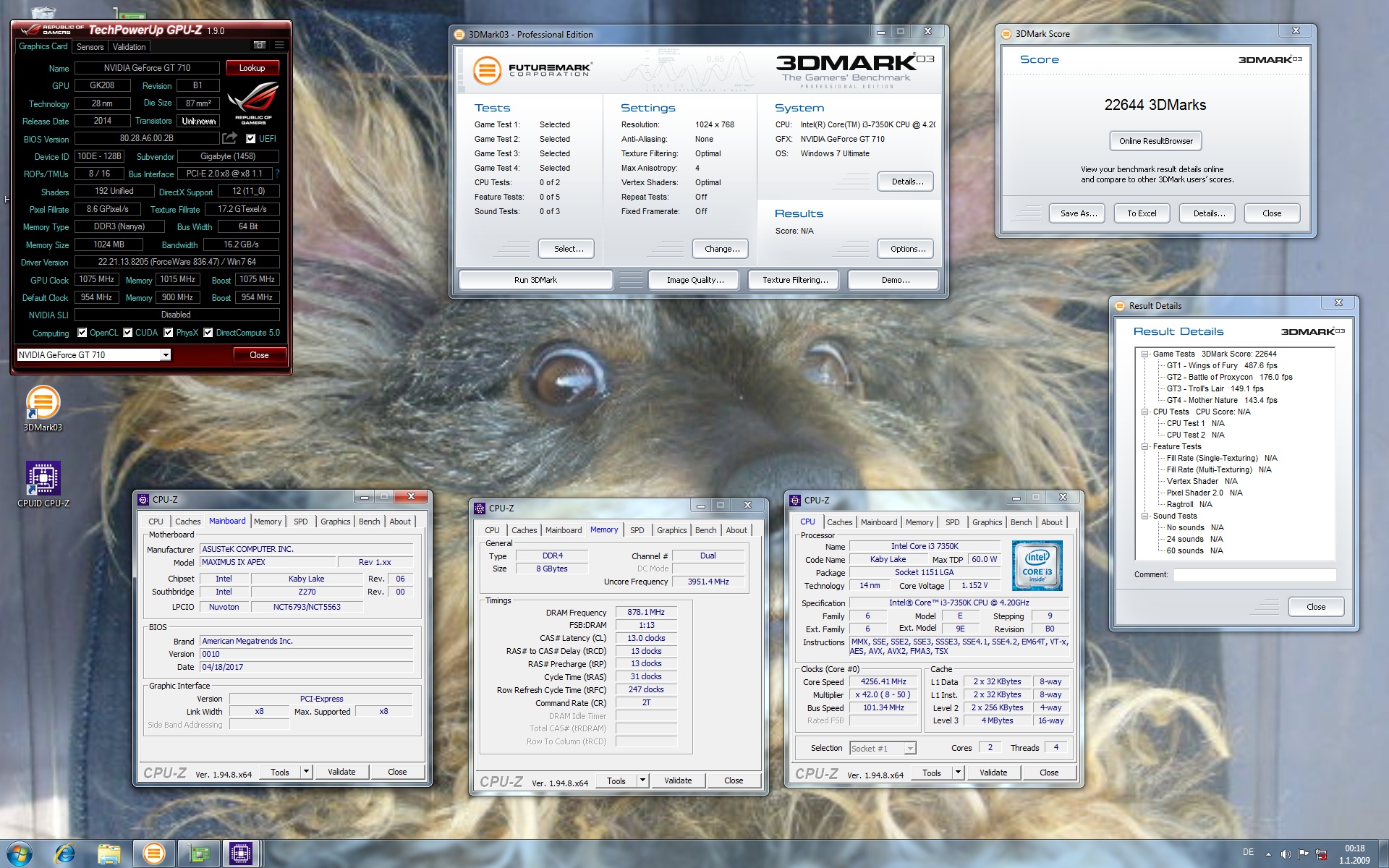
Task: Click the CPU-Z Mainboard window title icon
Action: point(143,499)
